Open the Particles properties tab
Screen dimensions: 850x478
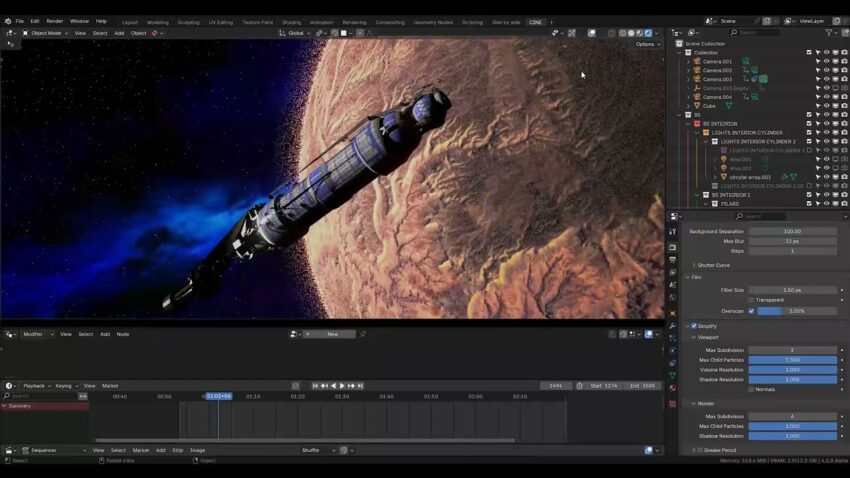(673, 338)
